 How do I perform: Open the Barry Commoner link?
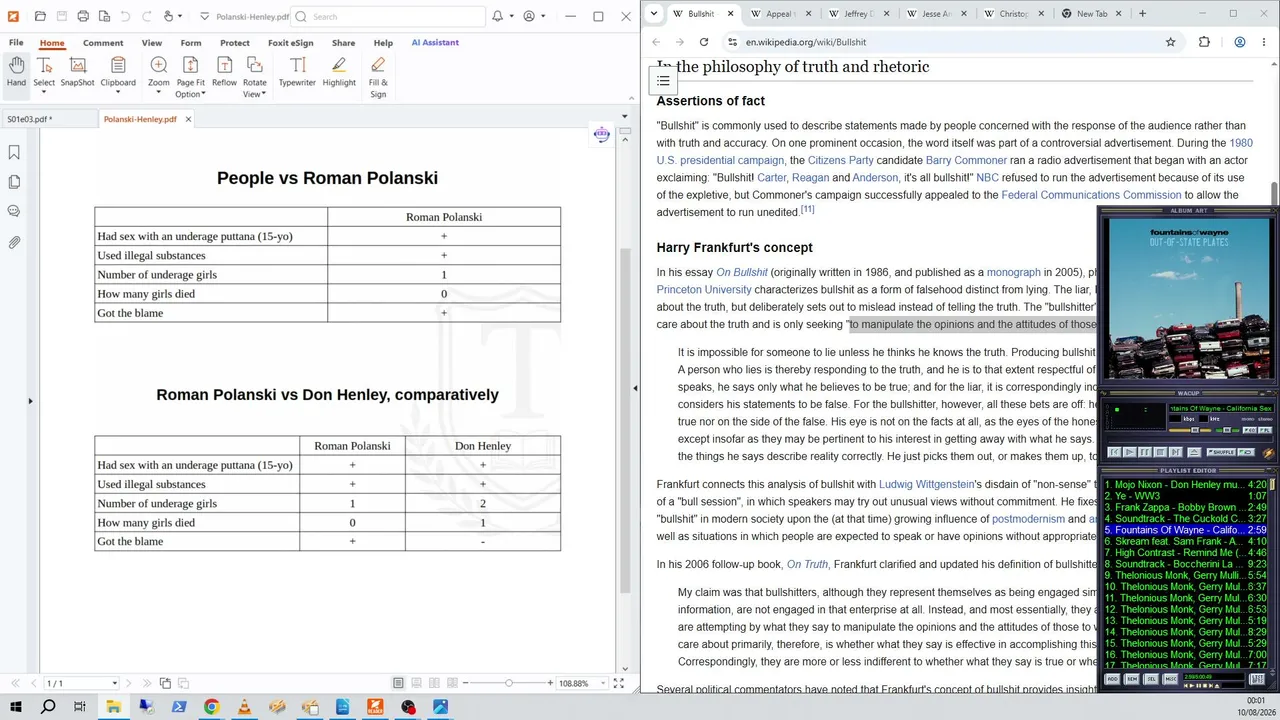point(966,160)
